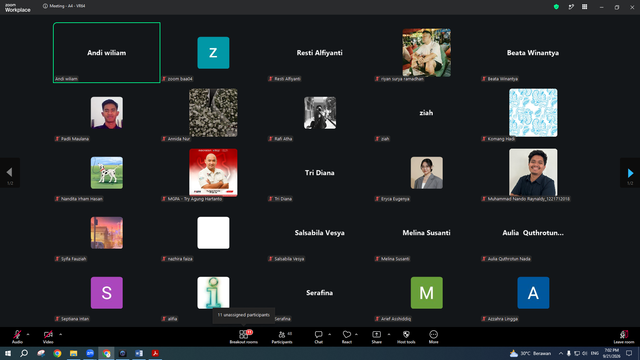Select nazhira faiza white avatar
The image size is (640, 360).
213,233
